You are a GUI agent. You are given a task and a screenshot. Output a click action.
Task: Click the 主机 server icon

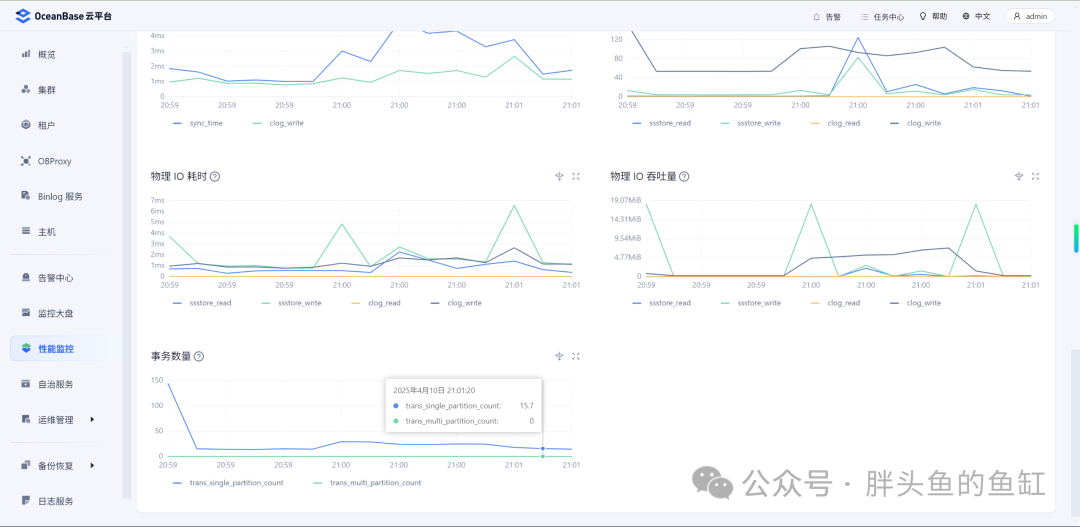[x=26, y=232]
